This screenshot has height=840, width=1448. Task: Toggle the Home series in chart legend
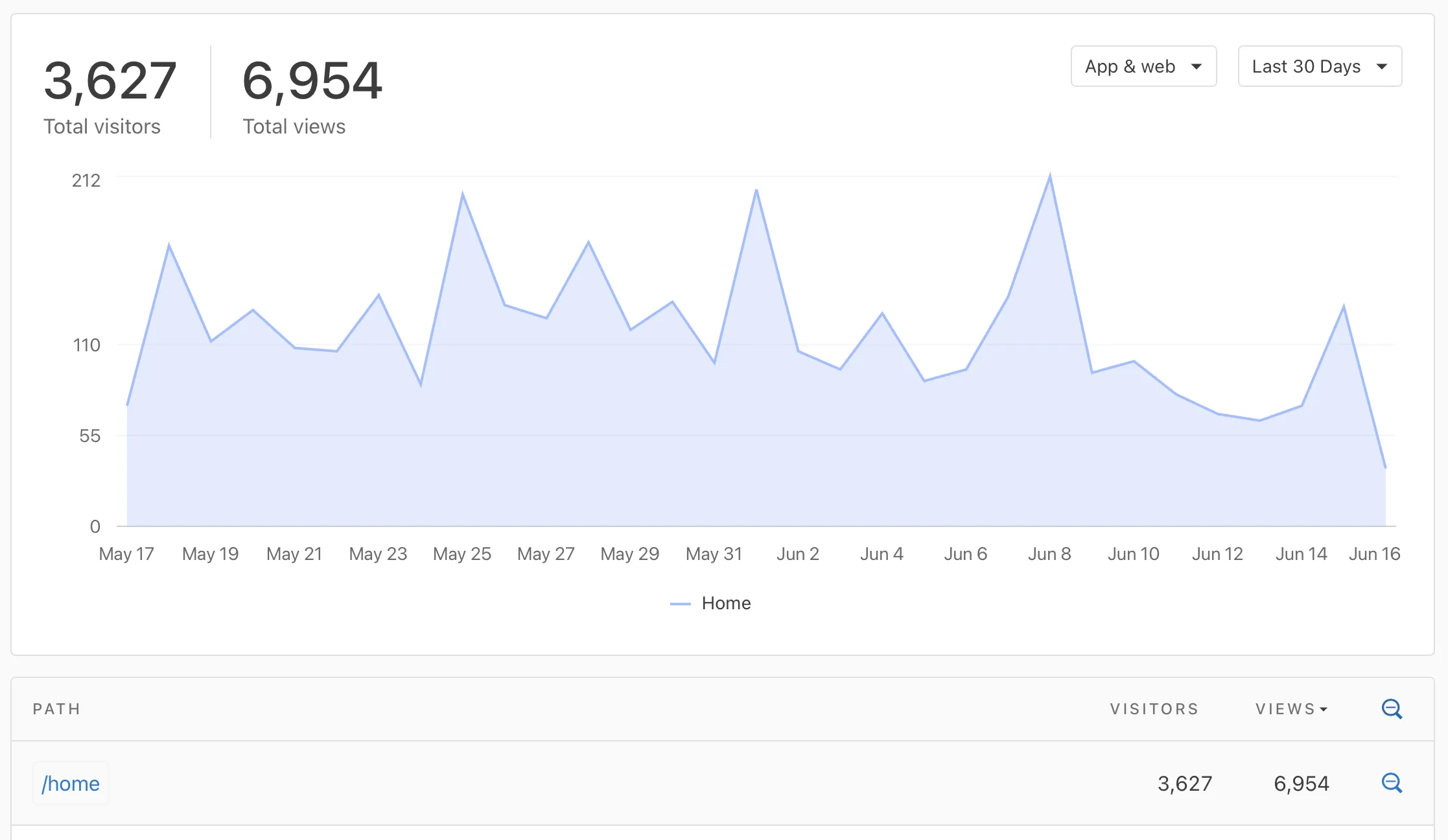coord(726,603)
